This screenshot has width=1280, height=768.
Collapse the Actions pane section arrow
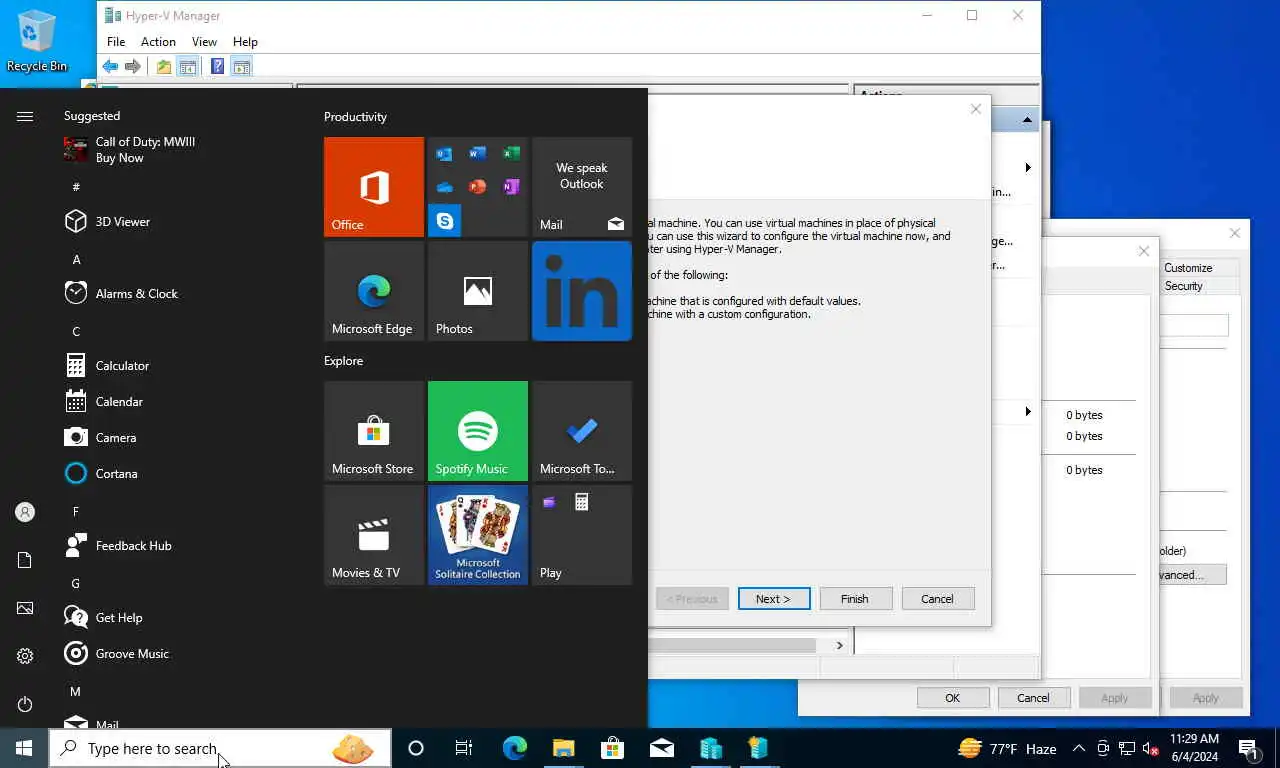[1026, 120]
